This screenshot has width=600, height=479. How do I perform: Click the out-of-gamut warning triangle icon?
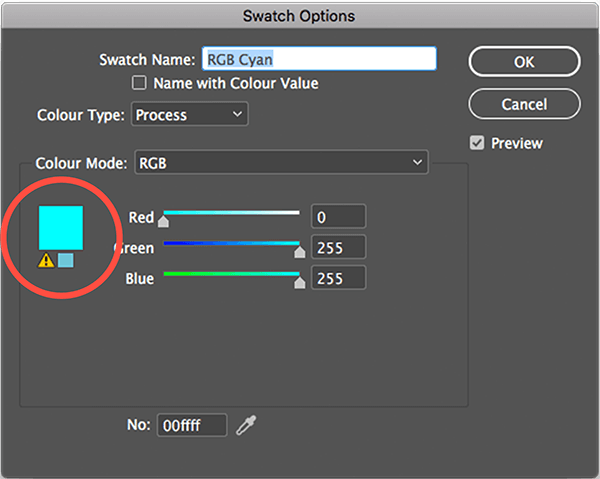(46, 261)
